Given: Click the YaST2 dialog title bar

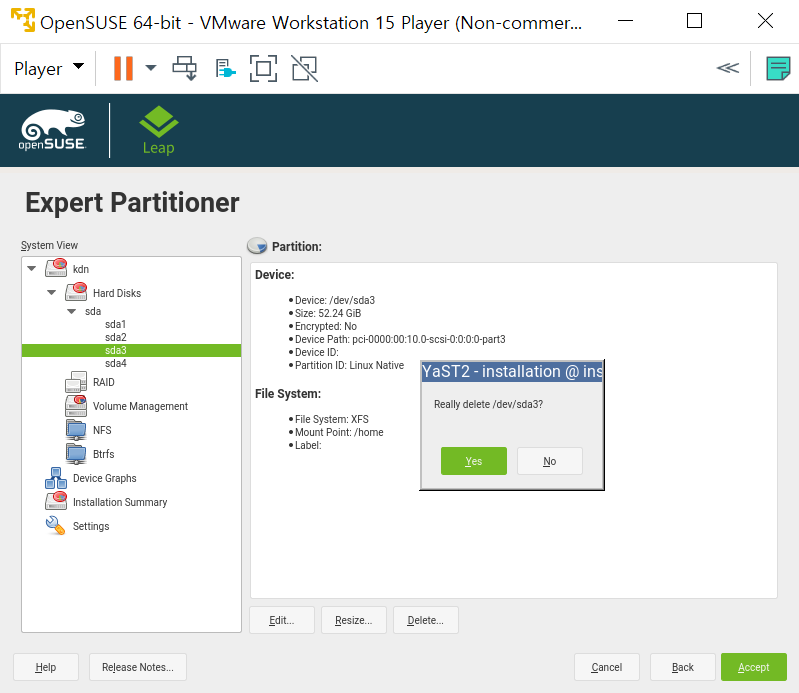Looking at the screenshot, I should 512,371.
